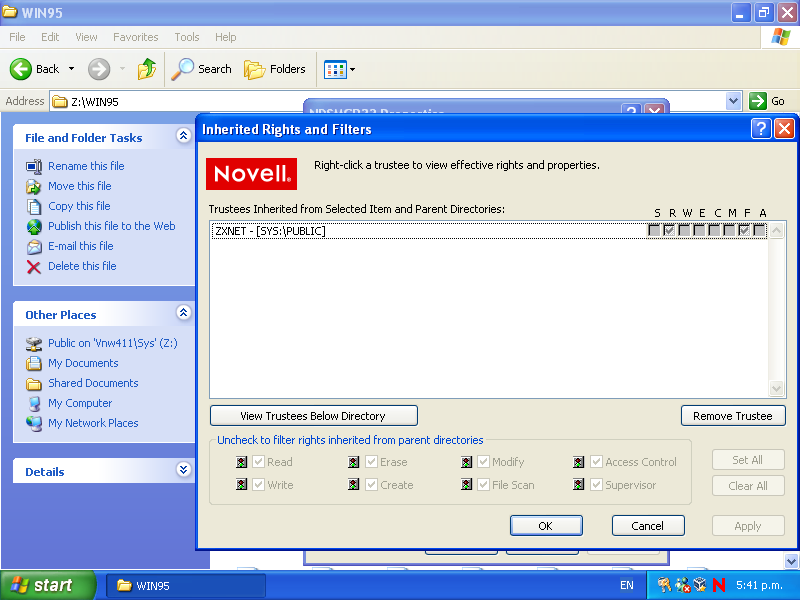Click the green Go arrow button

coord(758,101)
